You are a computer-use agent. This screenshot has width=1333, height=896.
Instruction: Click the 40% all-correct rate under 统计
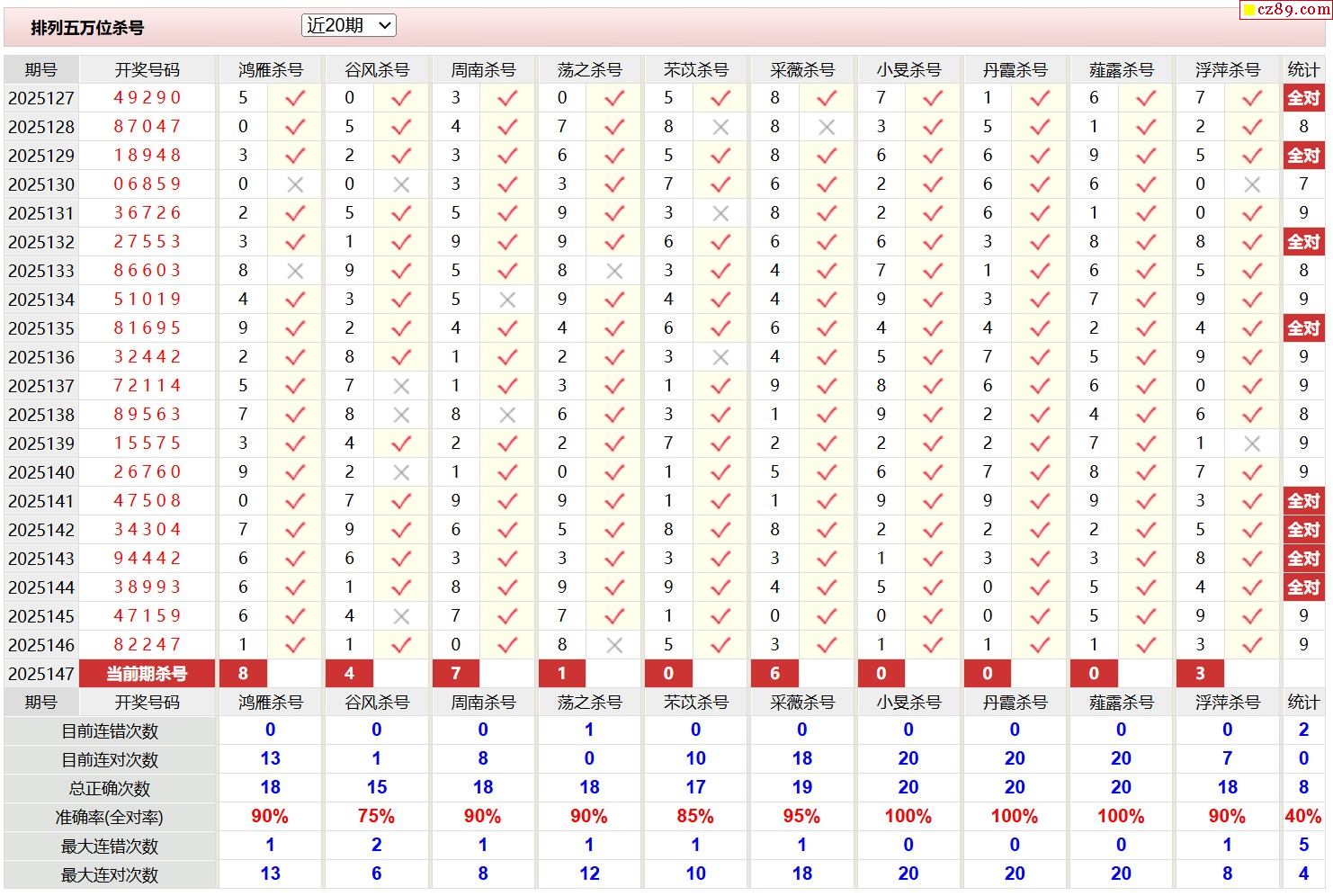(x=1303, y=817)
